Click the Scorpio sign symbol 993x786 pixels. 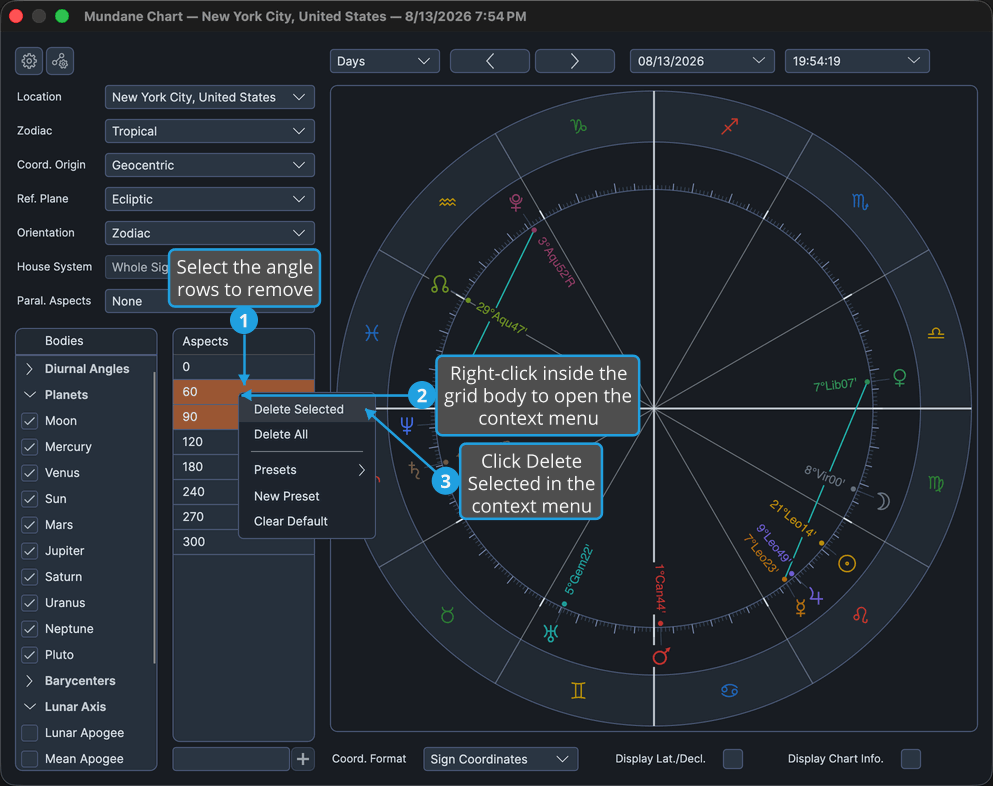859,202
